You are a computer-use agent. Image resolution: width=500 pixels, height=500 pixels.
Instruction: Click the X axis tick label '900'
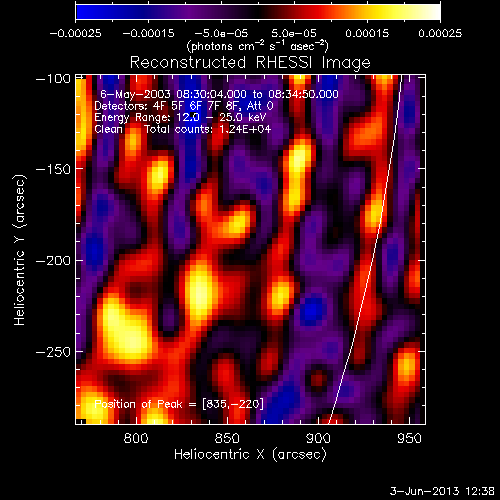pyautogui.click(x=318, y=438)
